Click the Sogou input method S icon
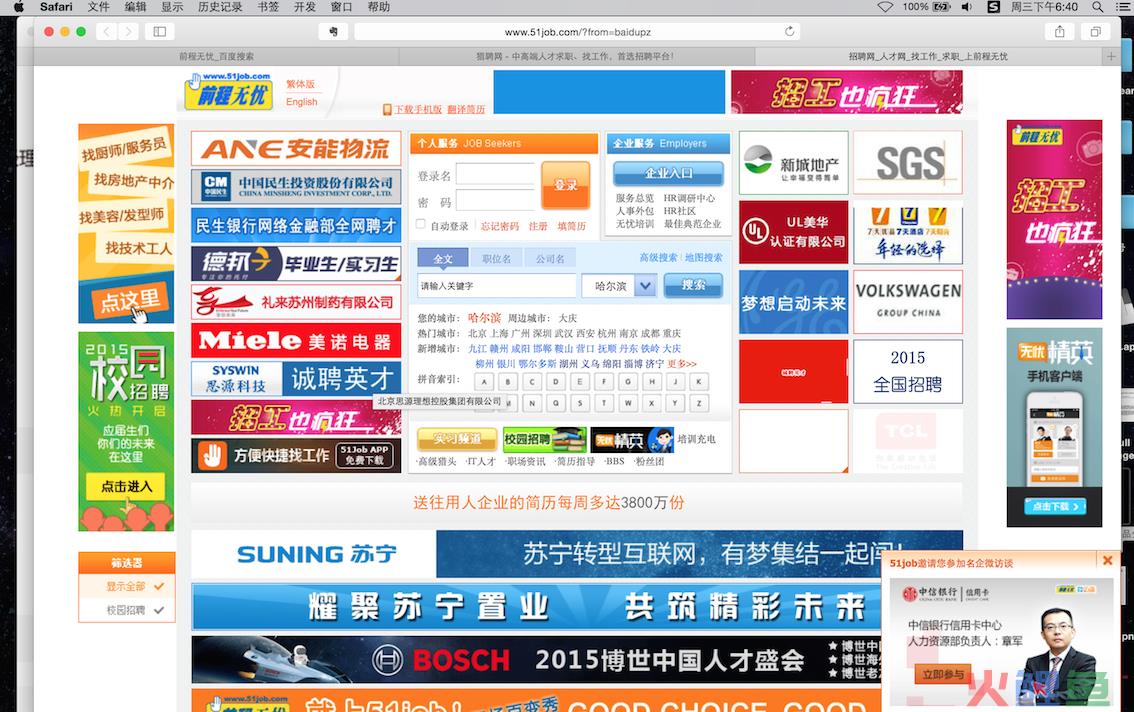The height and width of the screenshot is (712, 1134). pyautogui.click(x=994, y=7)
